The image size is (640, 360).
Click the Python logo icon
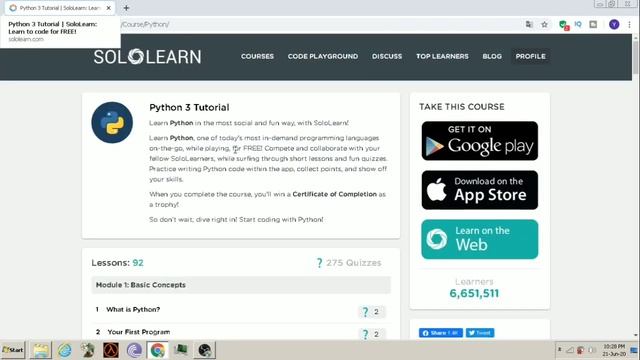coord(112,122)
